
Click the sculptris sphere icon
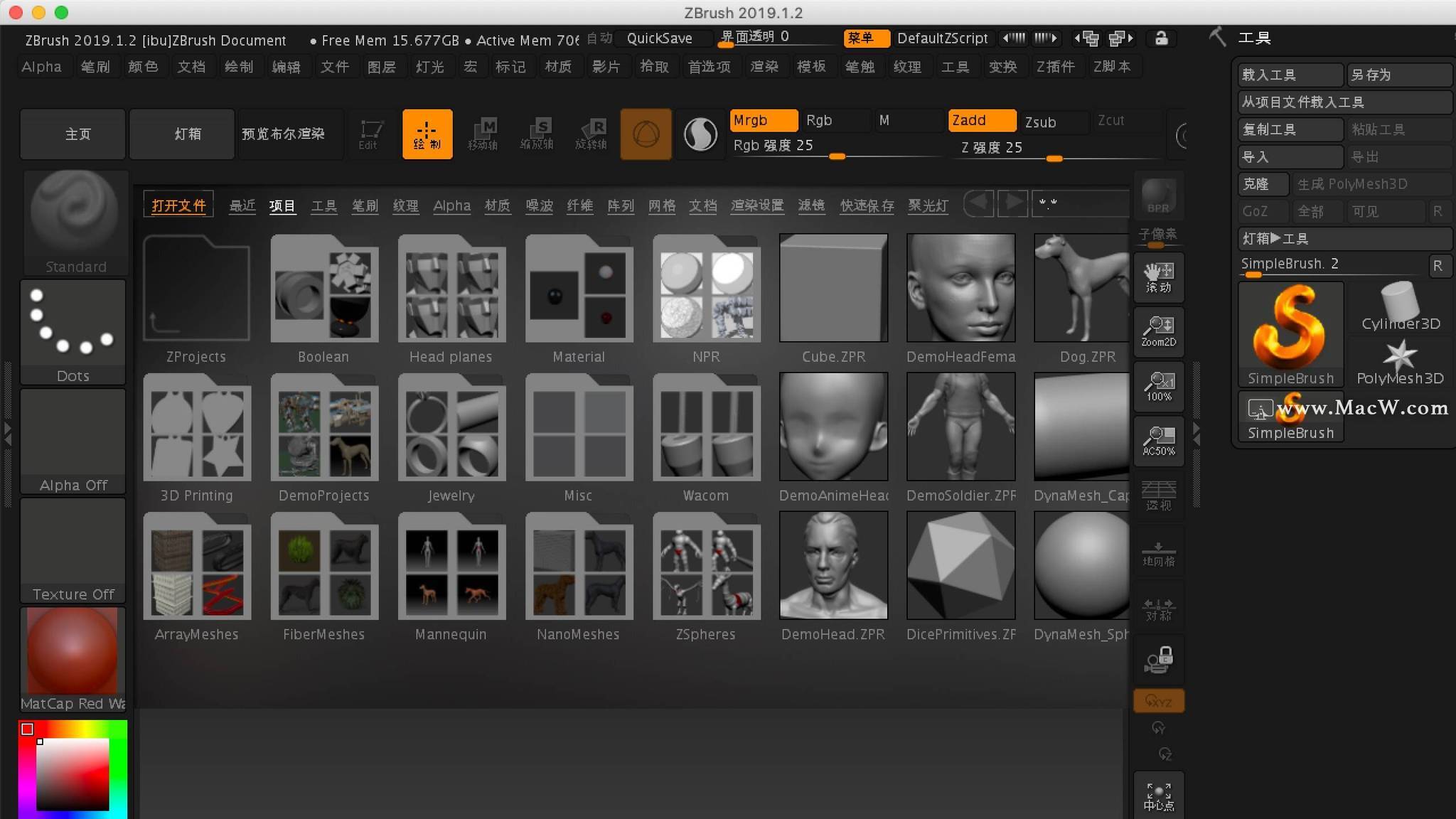(700, 134)
